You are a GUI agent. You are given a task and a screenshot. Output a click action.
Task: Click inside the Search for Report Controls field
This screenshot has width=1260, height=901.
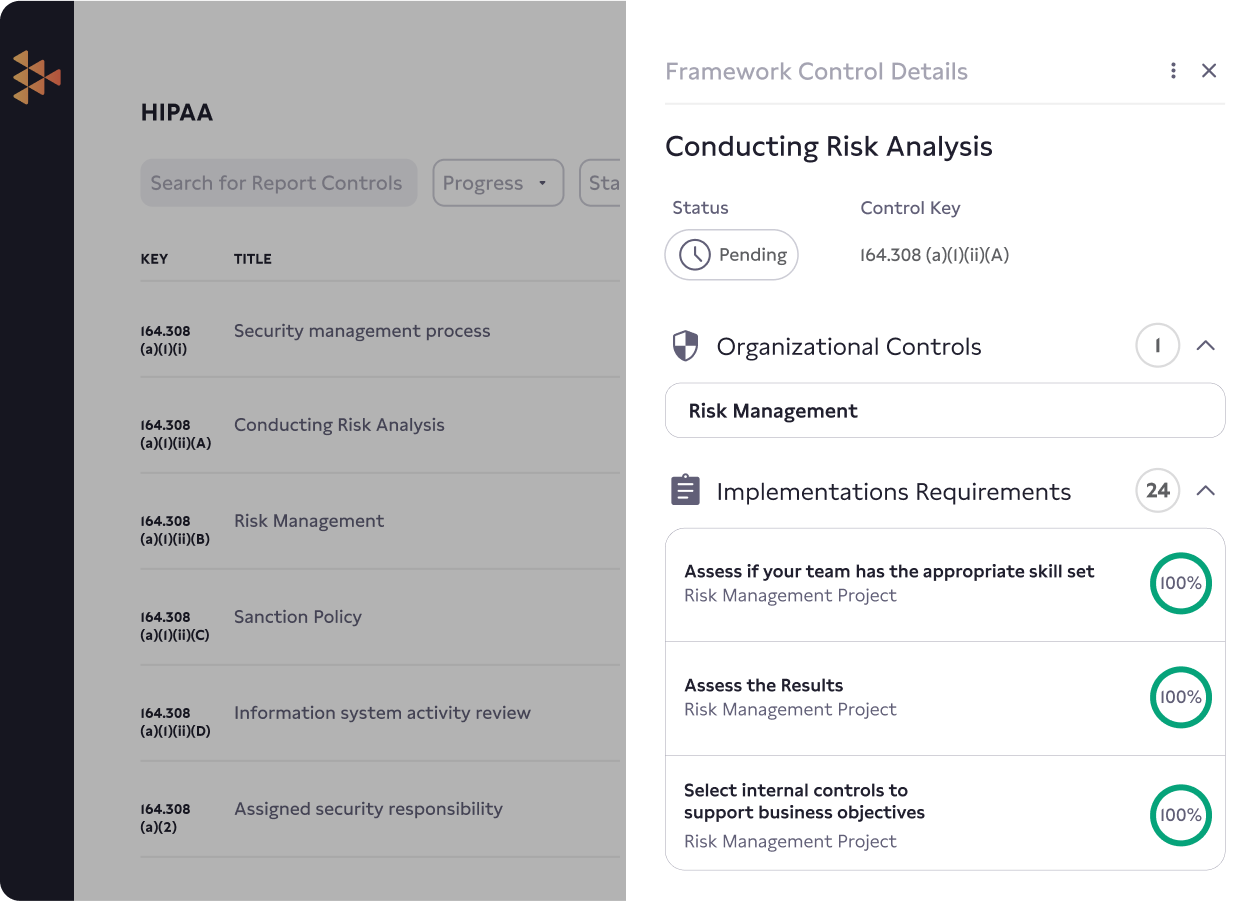pyautogui.click(x=278, y=182)
